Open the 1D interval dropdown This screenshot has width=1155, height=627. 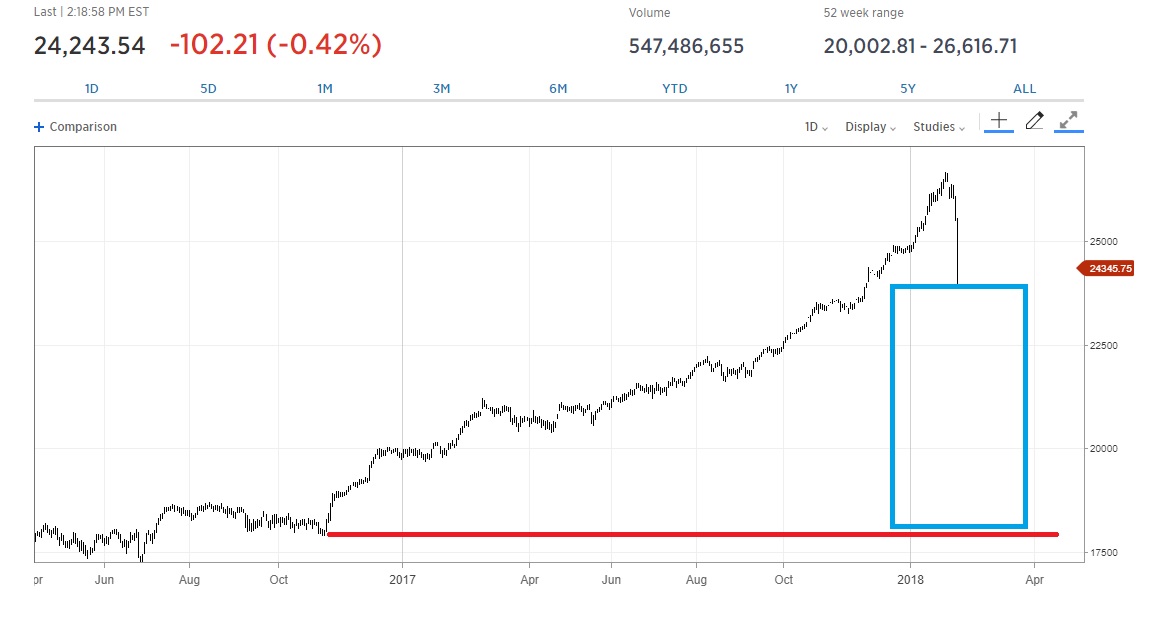(x=816, y=127)
